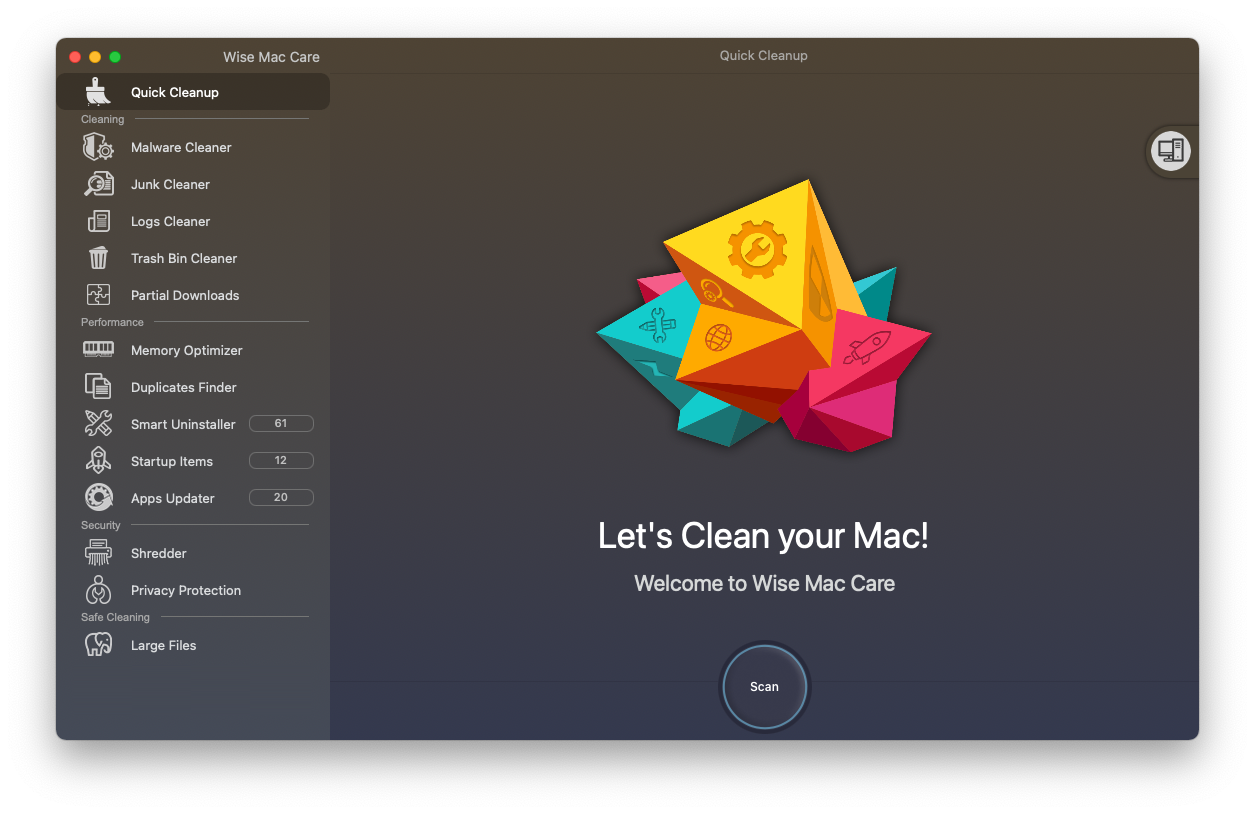
Task: Click the Apps Updater 20 badge
Action: 281,497
